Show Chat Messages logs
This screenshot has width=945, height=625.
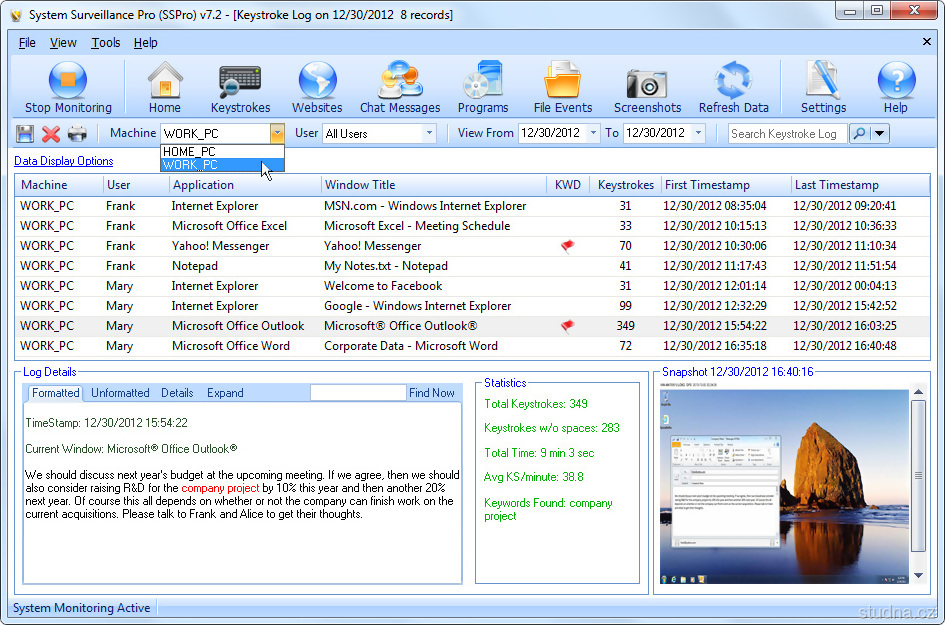click(x=400, y=87)
